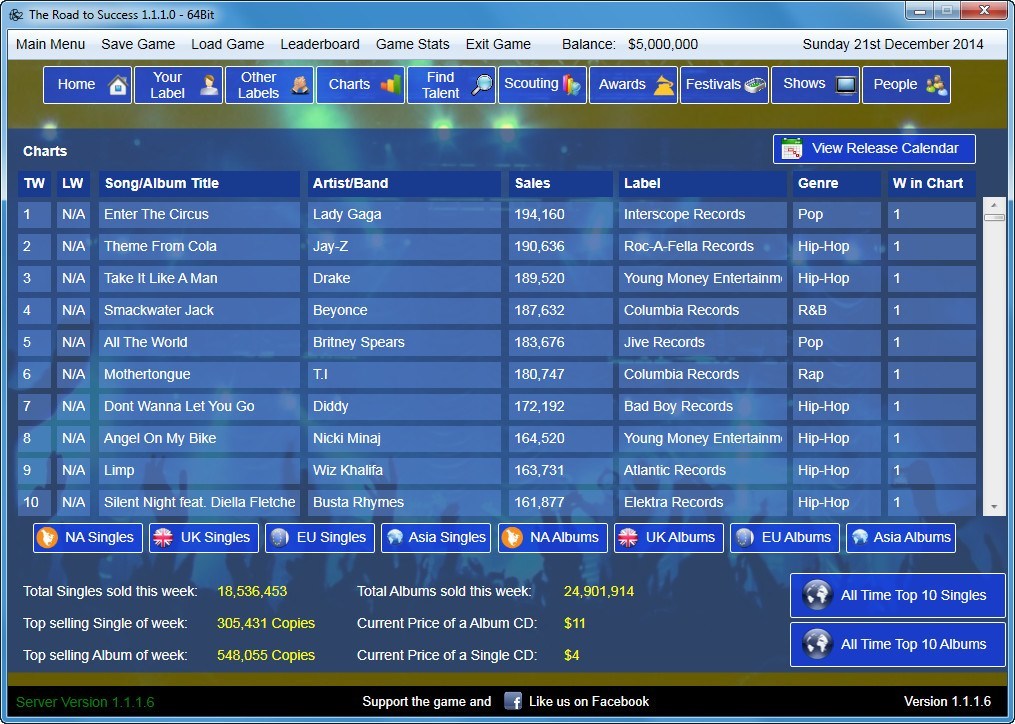This screenshot has height=724, width=1015.
Task: Click Load Game in menu bar
Action: tap(227, 44)
